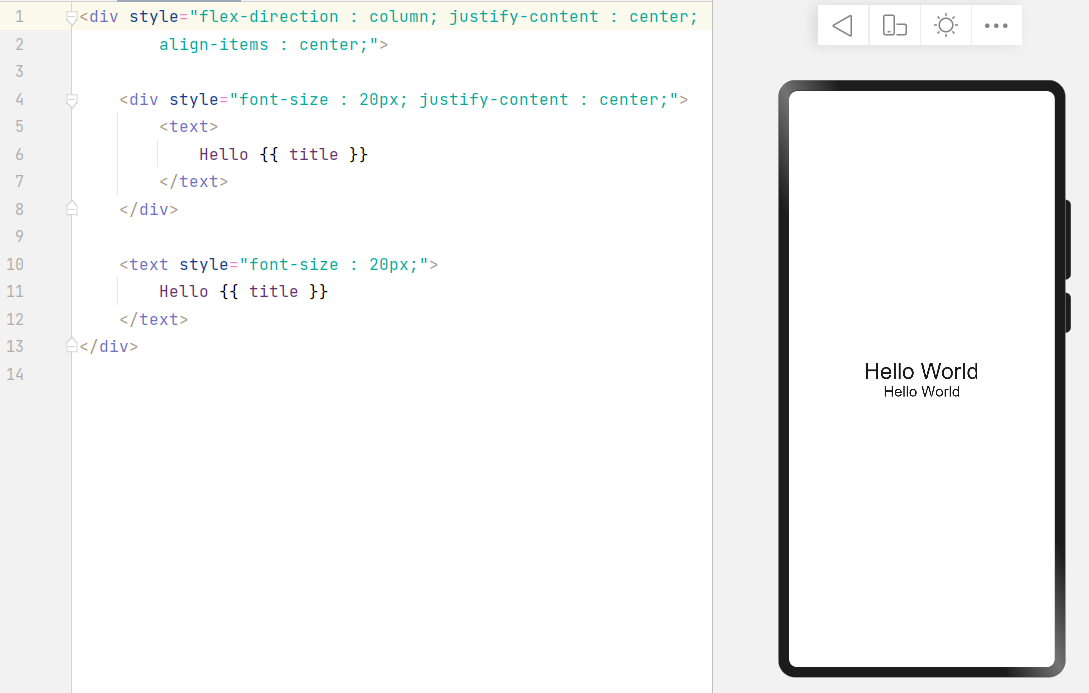Click the closing text tag on line 12
Screen dimensions: 1089x693
tap(154, 320)
